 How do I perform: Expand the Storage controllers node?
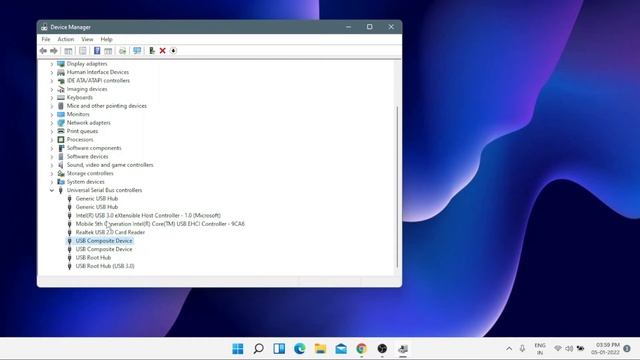point(52,173)
